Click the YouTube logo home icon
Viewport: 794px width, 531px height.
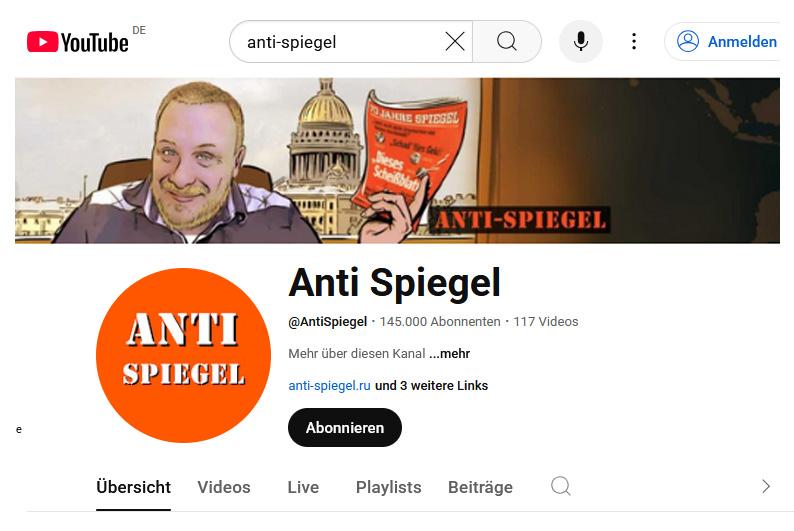[77, 42]
